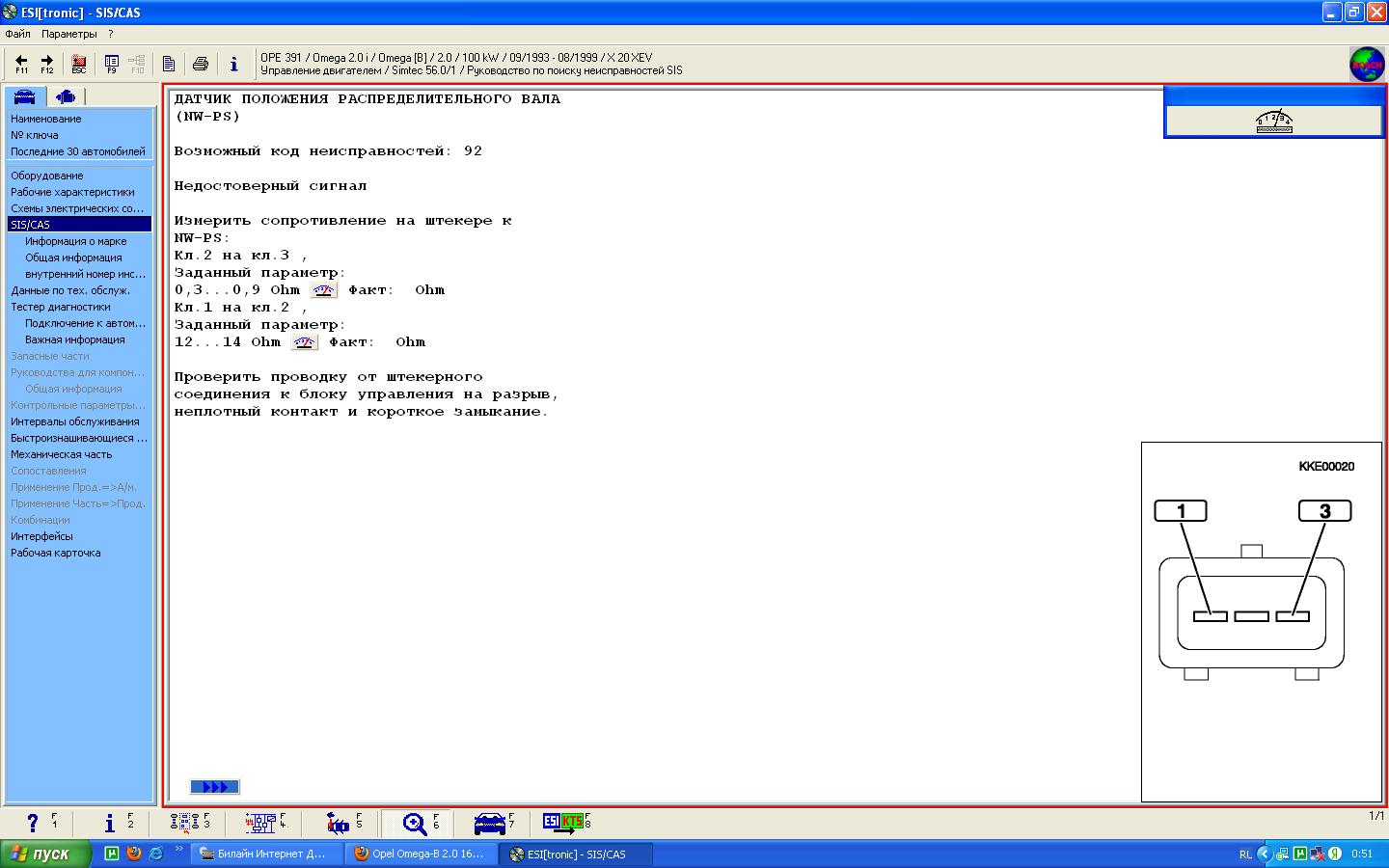The image size is (1389, 868).
Task: Open Важная информация
Action: (75, 339)
